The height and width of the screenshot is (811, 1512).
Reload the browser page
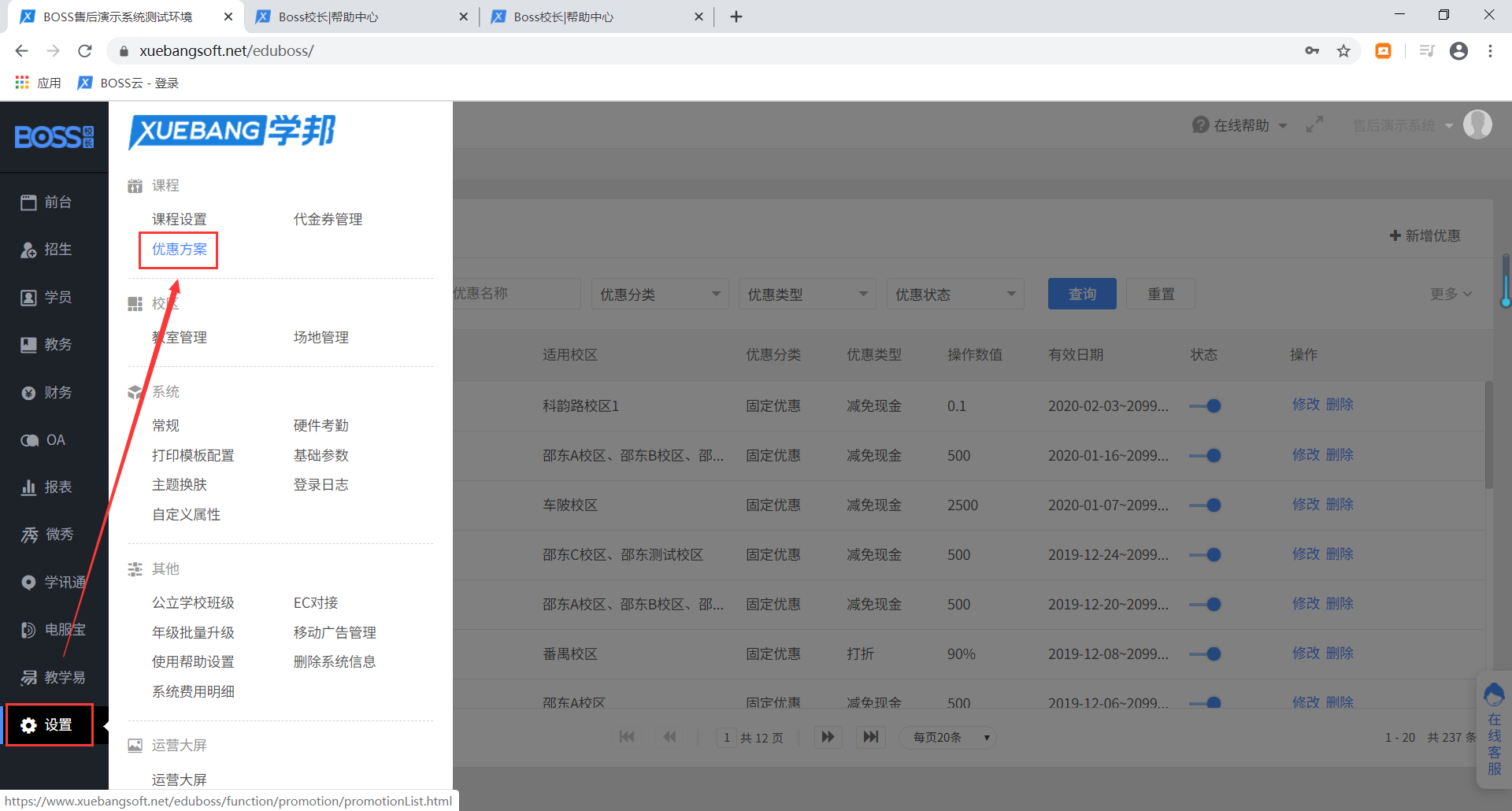85,51
